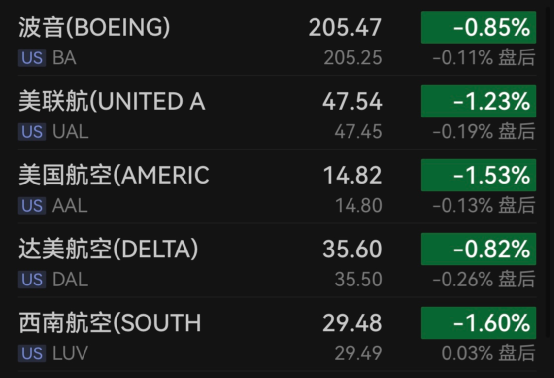Open Delta (DELTA) stock entry
This screenshot has height=378, width=554.
tap(277, 260)
